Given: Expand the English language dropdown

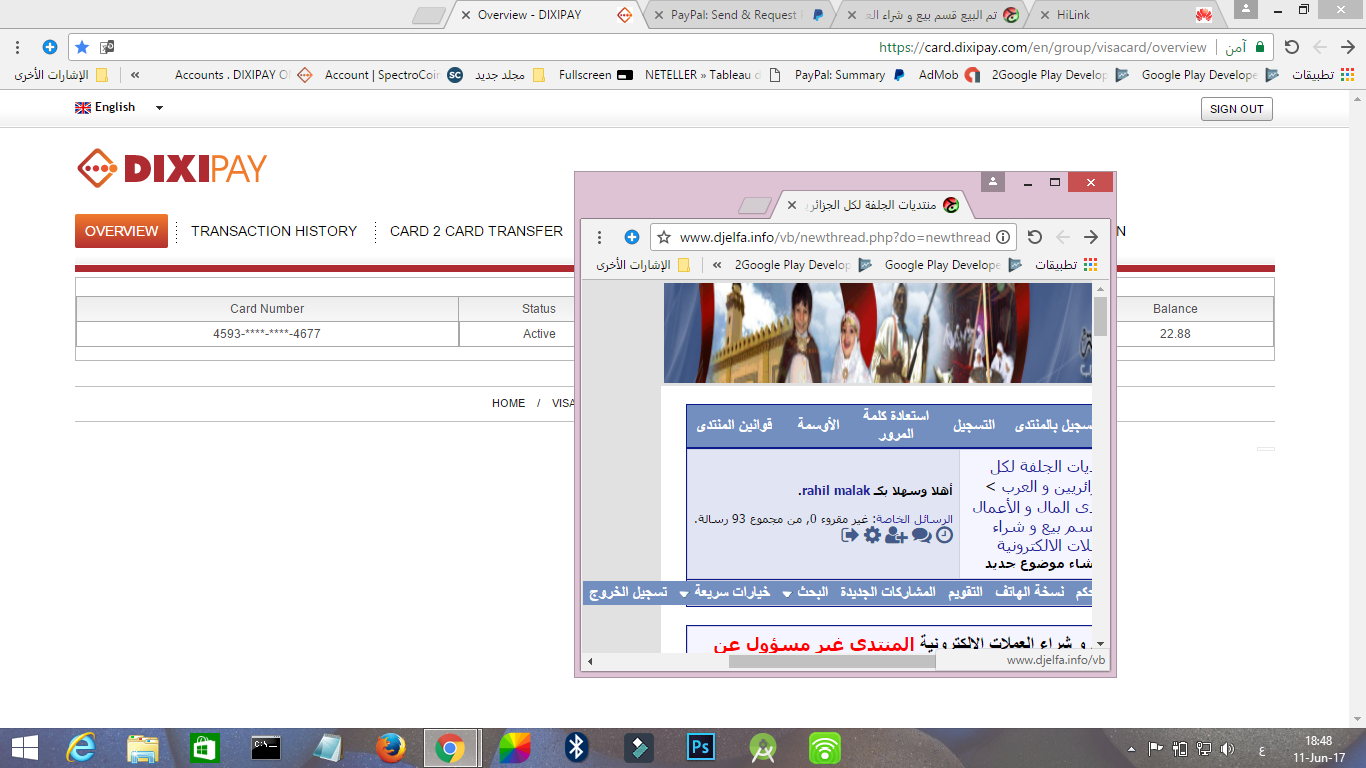Looking at the screenshot, I should tap(119, 107).
